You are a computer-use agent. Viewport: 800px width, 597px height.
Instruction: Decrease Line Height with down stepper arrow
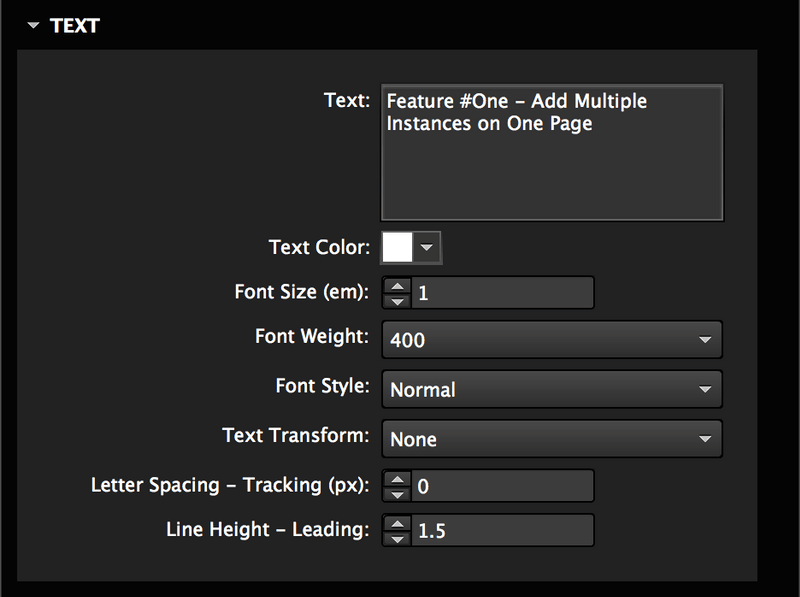point(397,539)
